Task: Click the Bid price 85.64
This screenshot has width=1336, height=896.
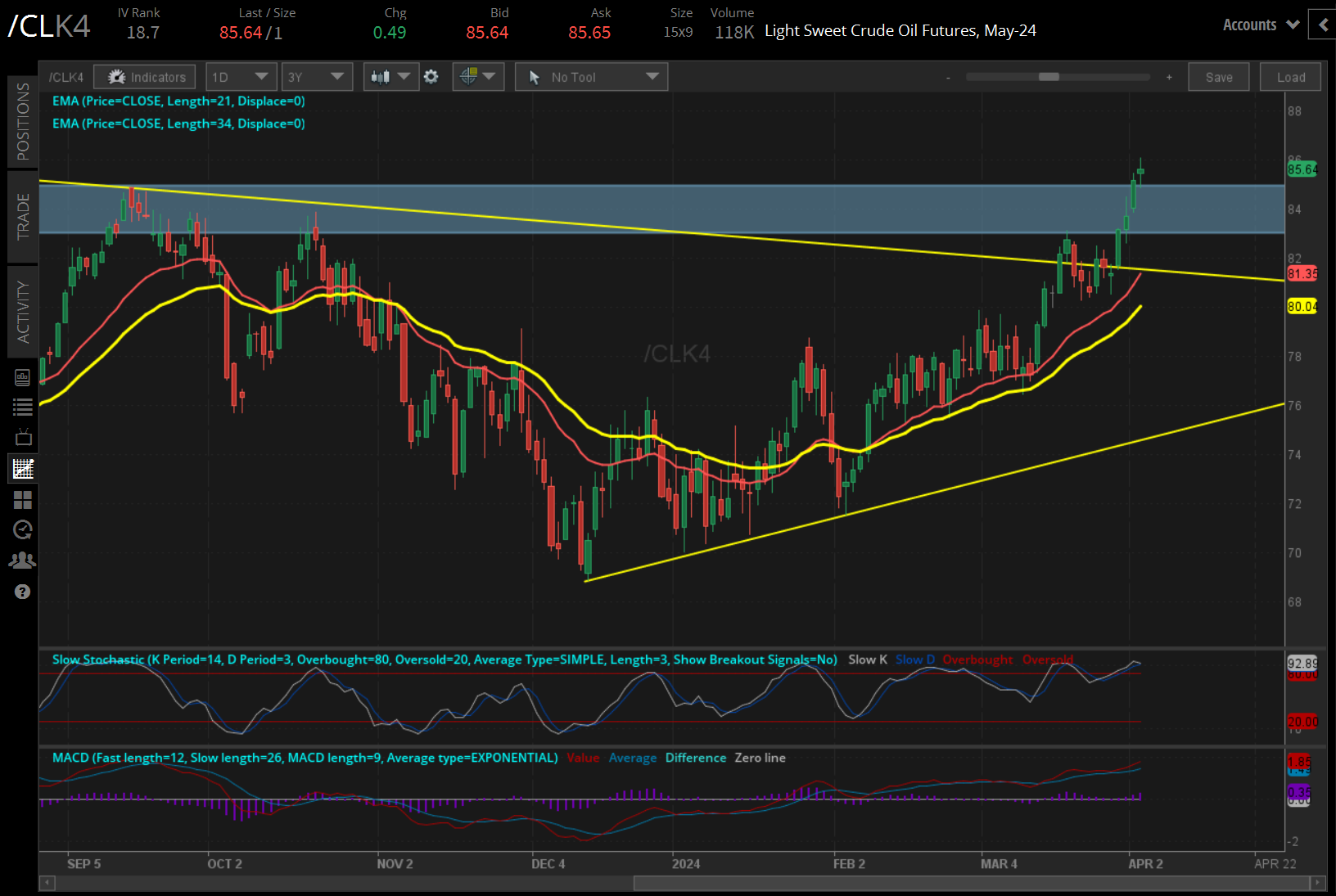Action: [x=487, y=33]
